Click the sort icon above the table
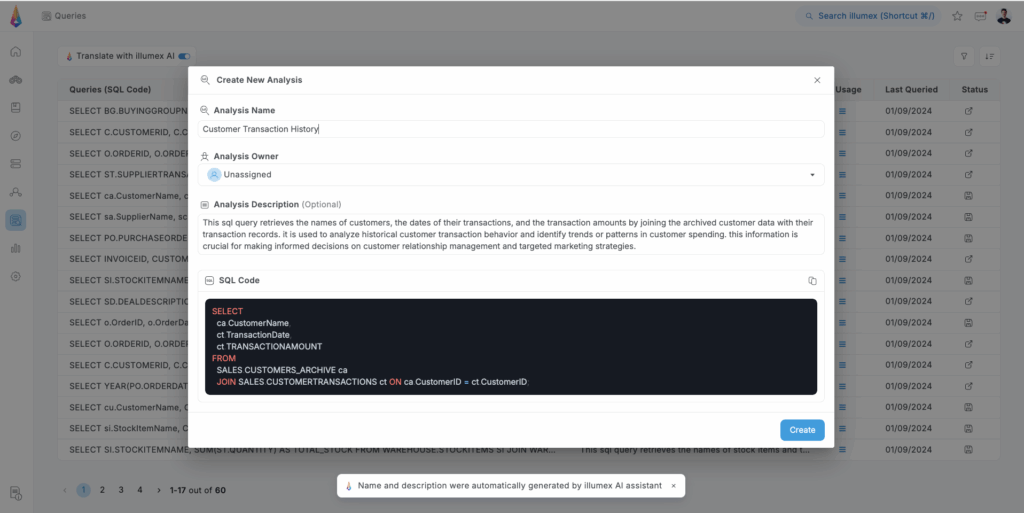 tap(990, 57)
